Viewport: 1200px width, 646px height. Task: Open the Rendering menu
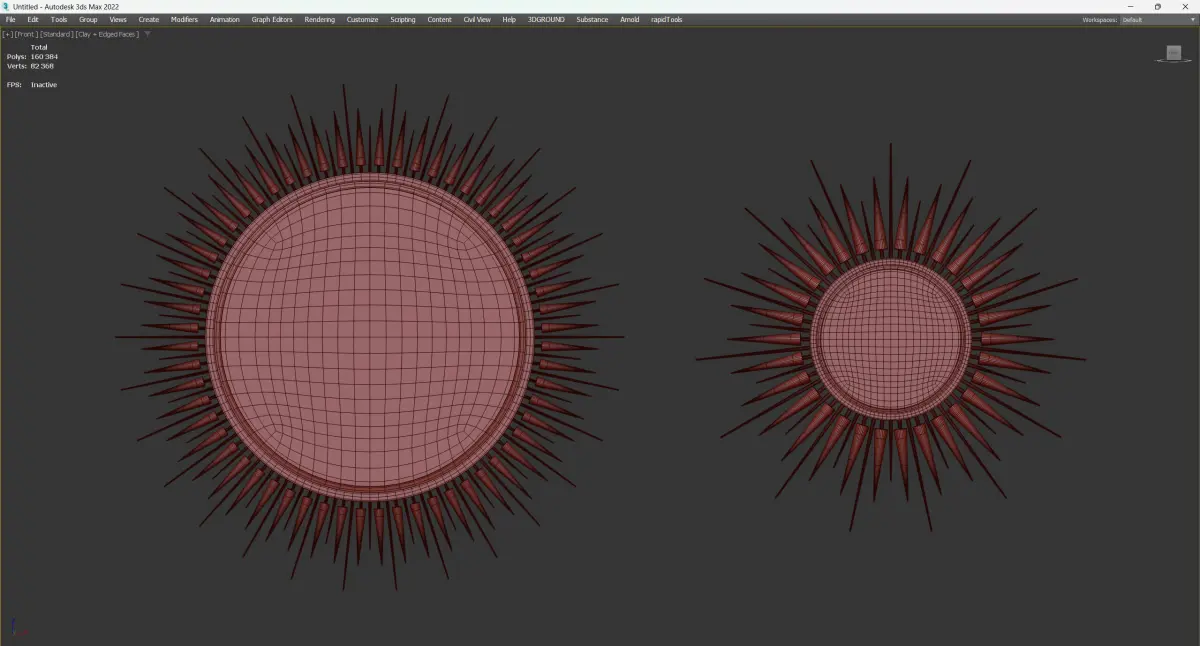(x=320, y=19)
